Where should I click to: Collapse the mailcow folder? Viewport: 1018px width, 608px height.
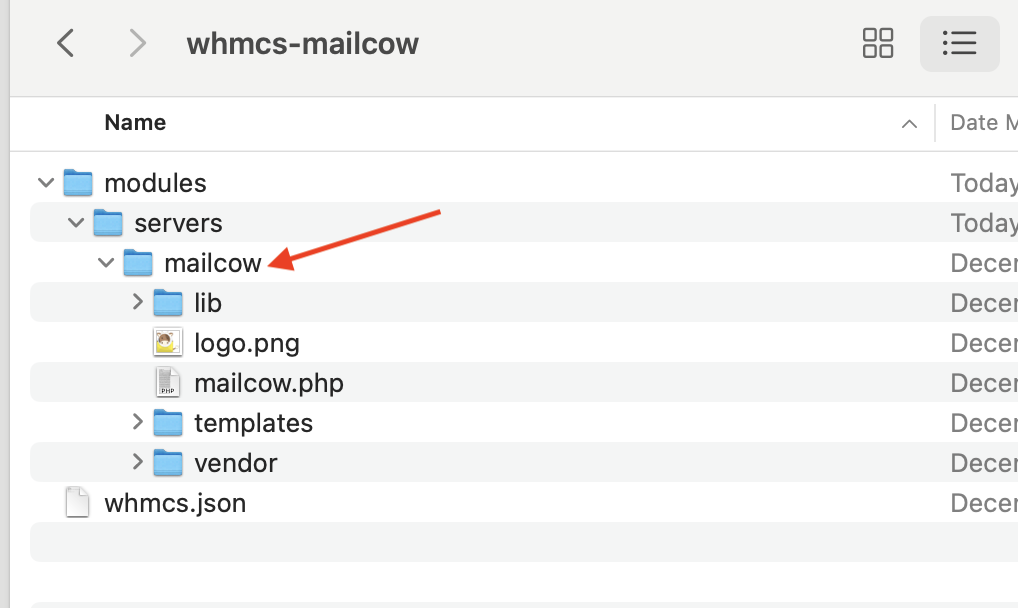click(106, 263)
